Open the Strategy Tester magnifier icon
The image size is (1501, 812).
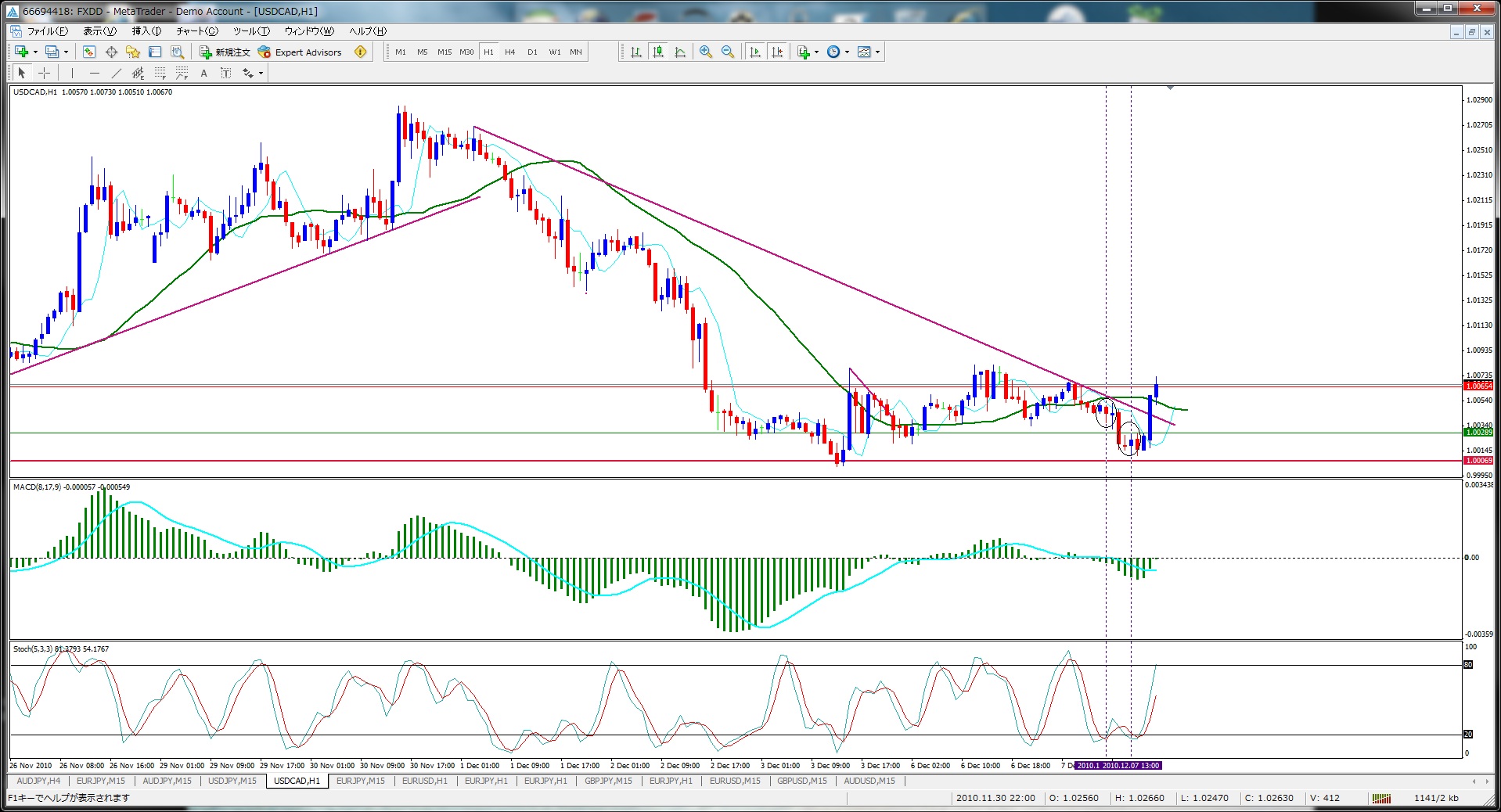(x=177, y=52)
